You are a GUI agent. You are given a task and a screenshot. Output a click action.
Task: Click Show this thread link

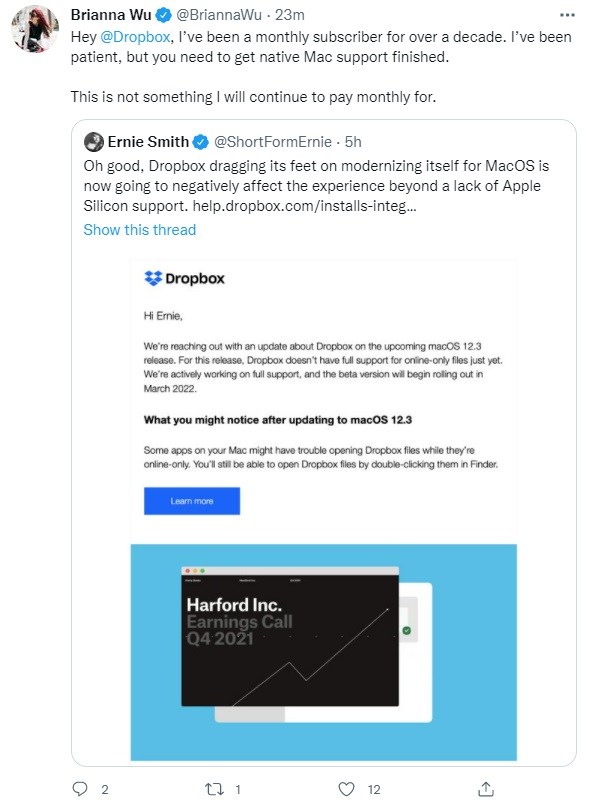140,230
